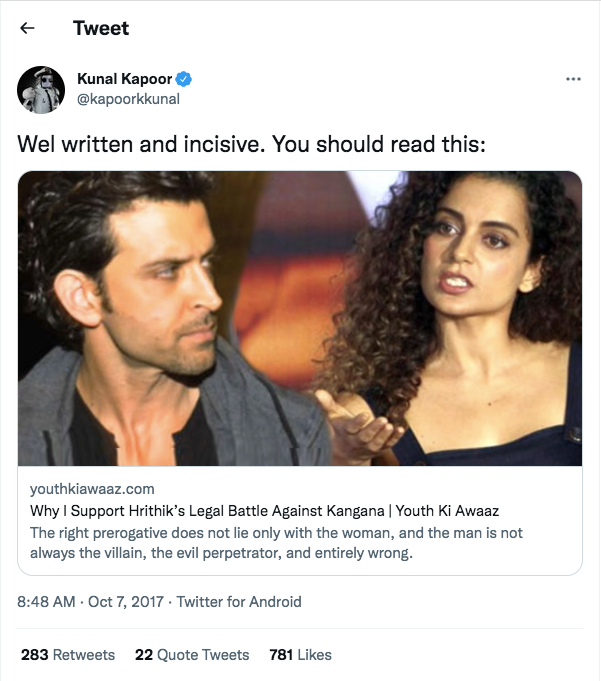Open the three-dot more options menu

tap(573, 79)
